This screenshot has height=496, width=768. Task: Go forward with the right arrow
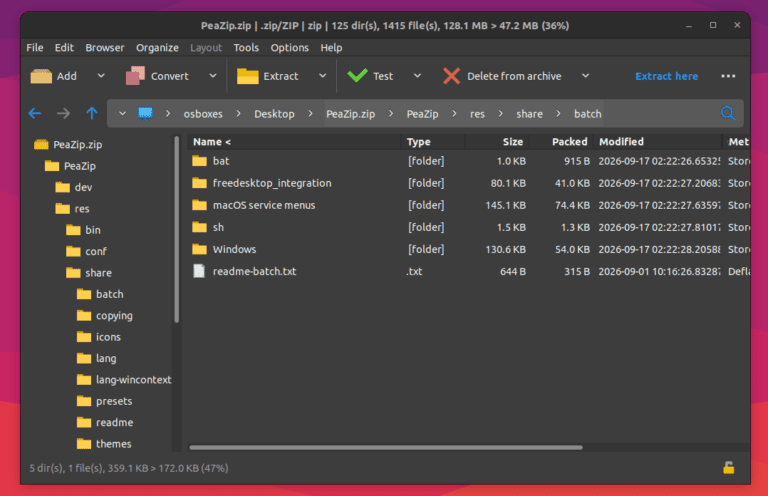pos(63,114)
